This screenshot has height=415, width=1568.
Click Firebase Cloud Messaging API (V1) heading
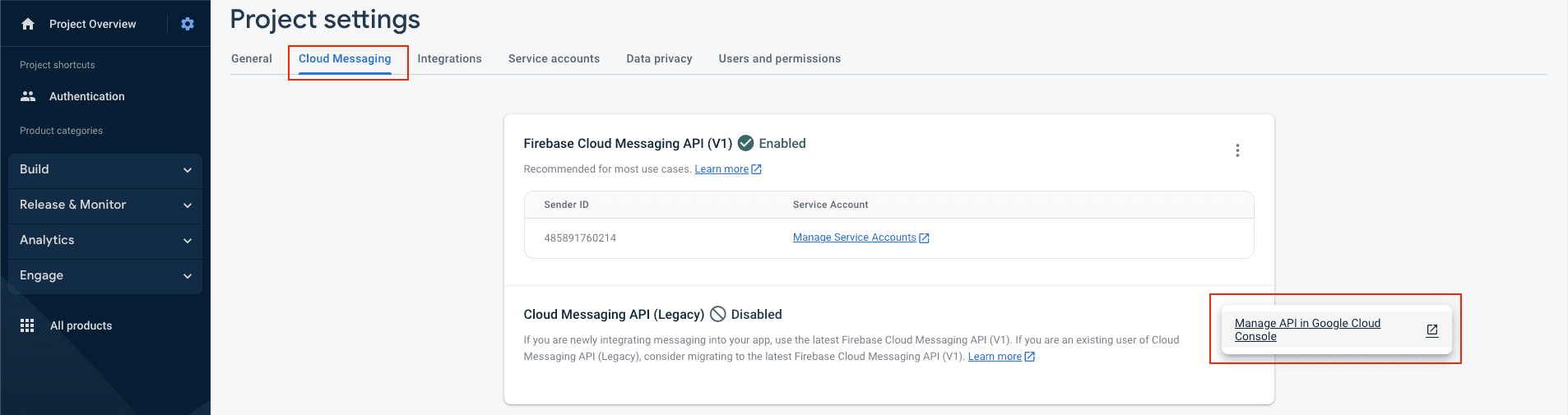click(628, 143)
